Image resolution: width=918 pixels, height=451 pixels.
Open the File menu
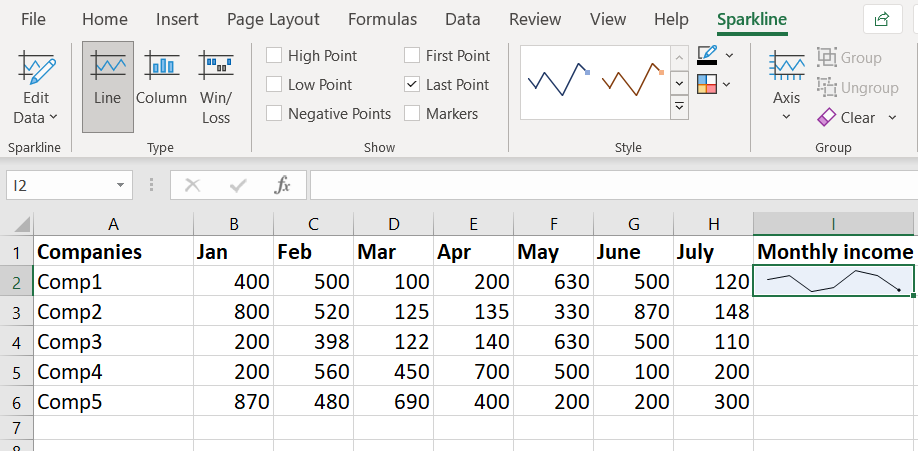coord(33,19)
